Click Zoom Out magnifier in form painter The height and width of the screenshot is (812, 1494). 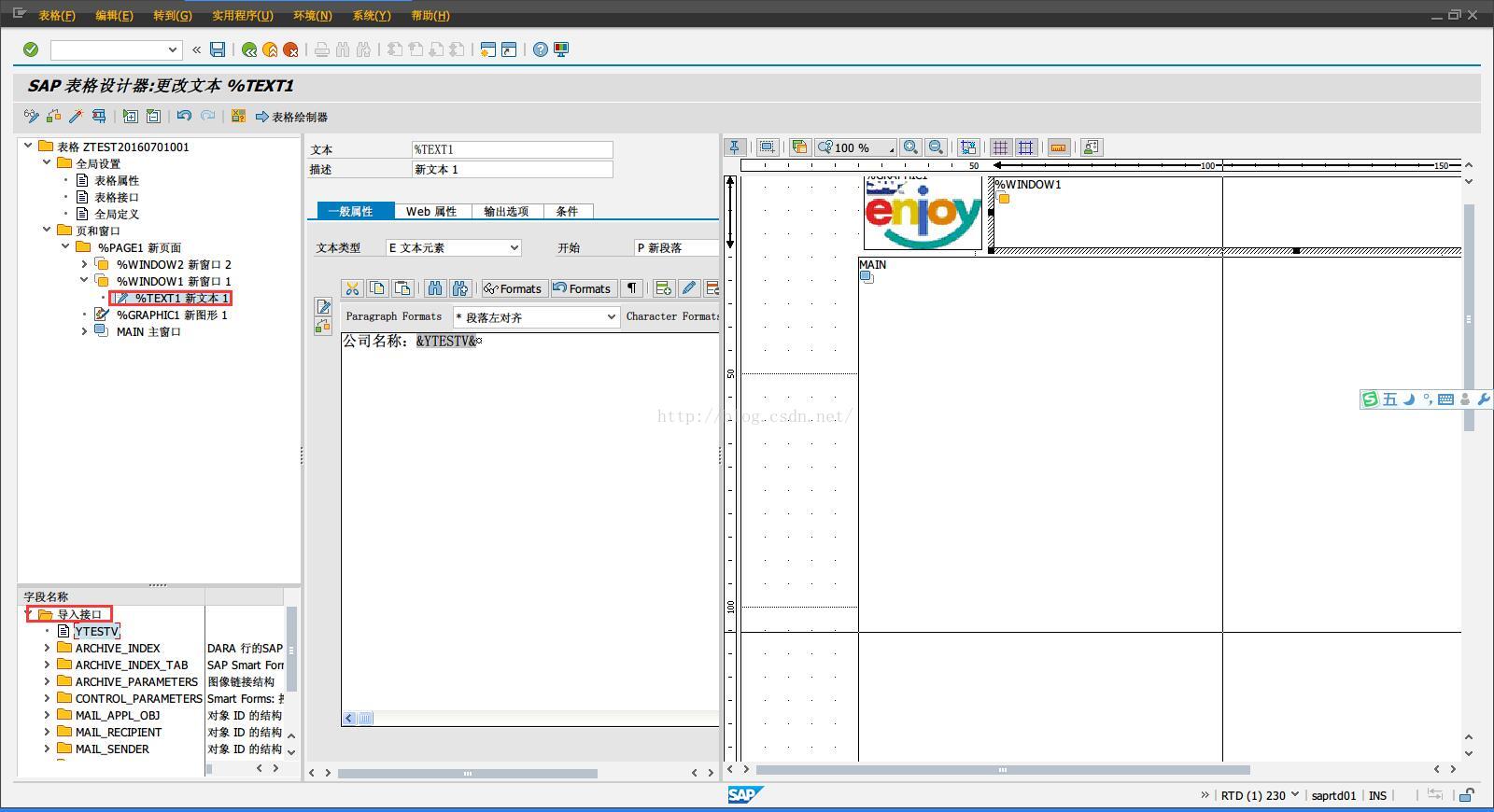coord(936,147)
